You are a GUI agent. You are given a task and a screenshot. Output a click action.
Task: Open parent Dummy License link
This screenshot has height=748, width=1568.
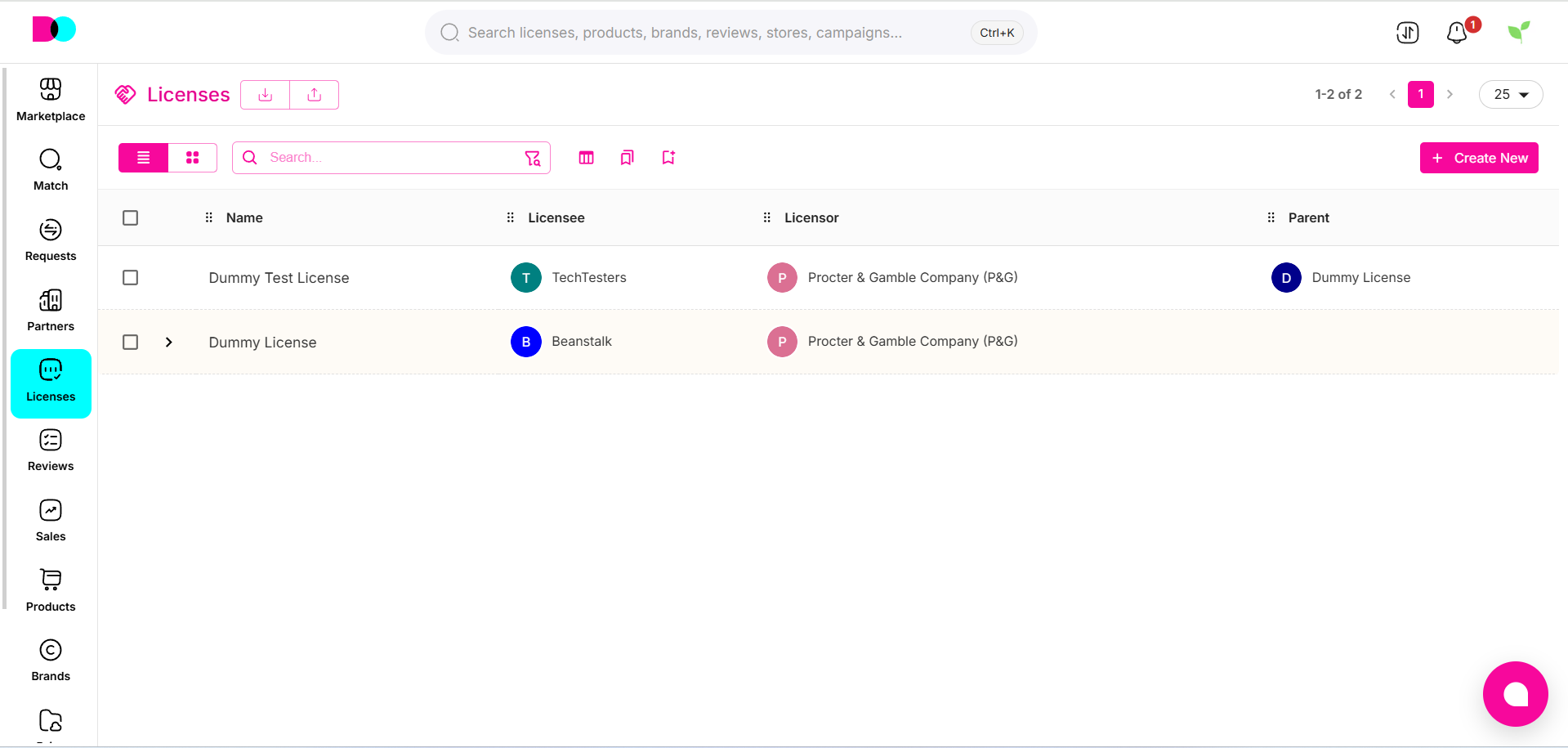tap(1361, 277)
